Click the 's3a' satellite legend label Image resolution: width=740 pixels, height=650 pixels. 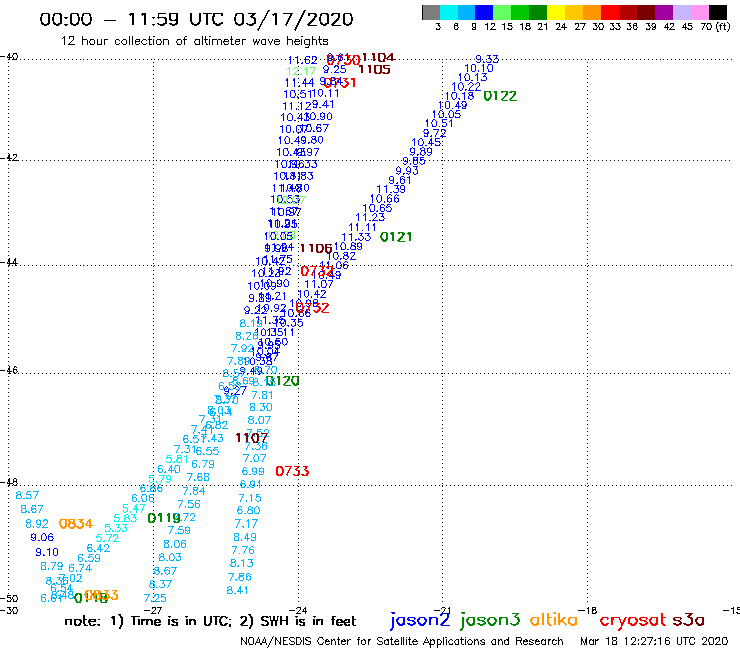688,620
